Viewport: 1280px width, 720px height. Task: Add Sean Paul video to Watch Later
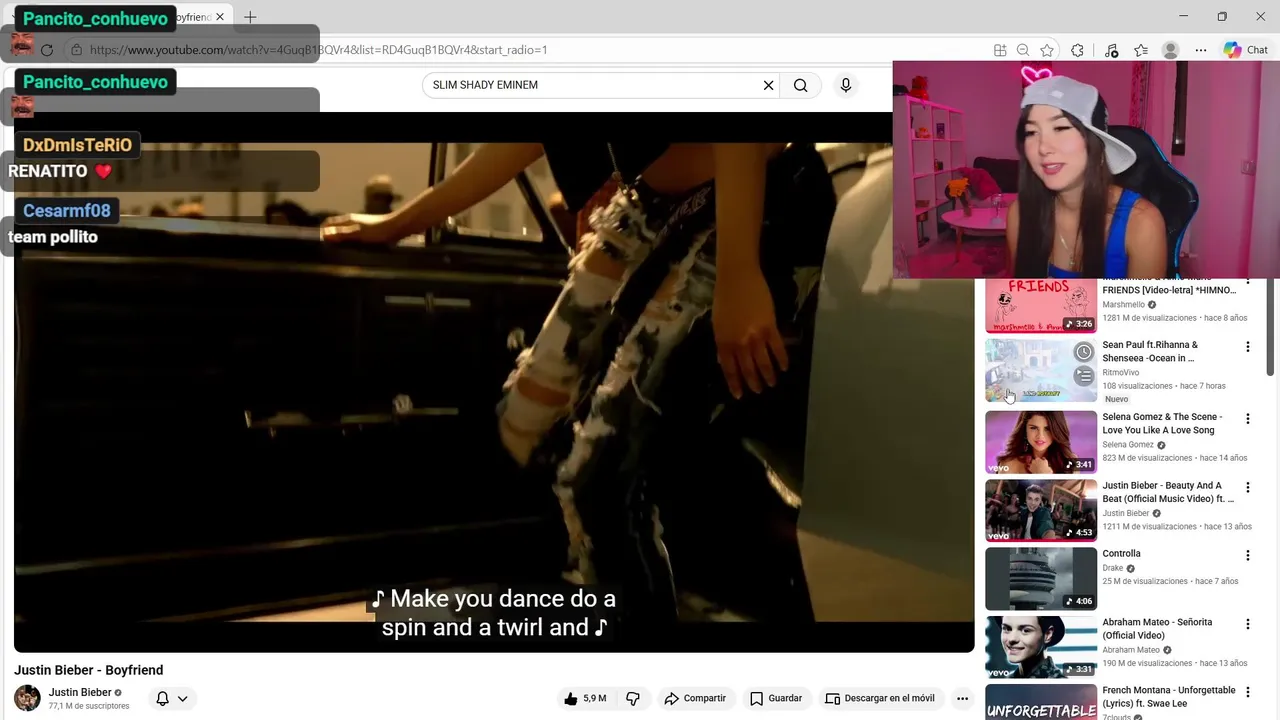click(1084, 352)
